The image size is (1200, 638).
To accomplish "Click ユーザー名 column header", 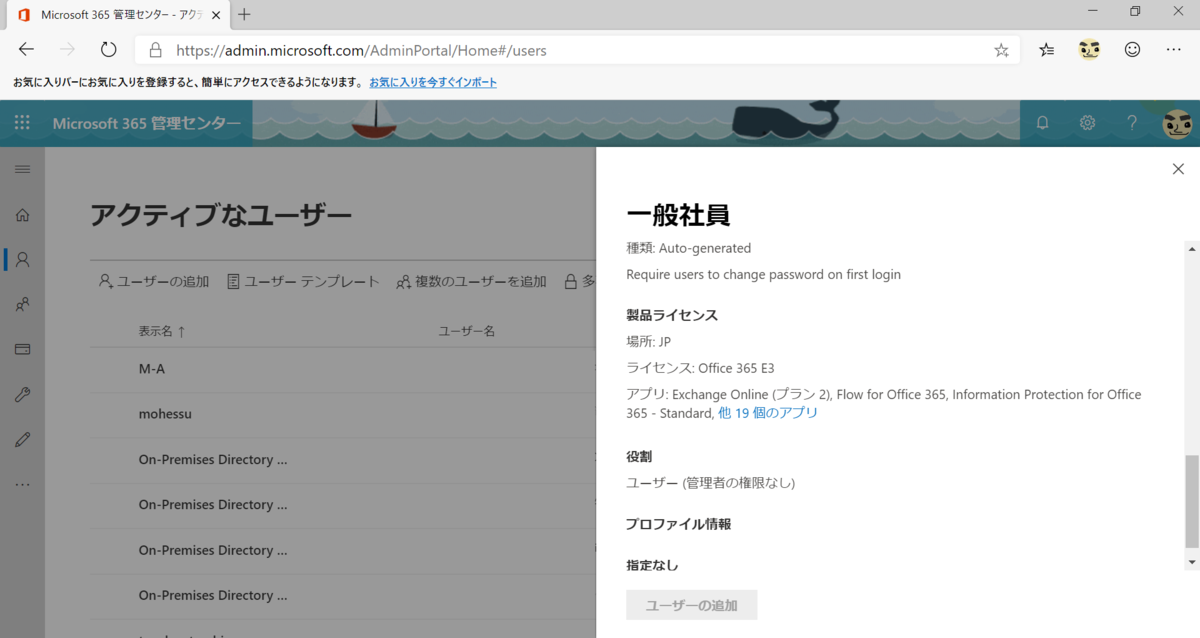I will click(x=467, y=330).
